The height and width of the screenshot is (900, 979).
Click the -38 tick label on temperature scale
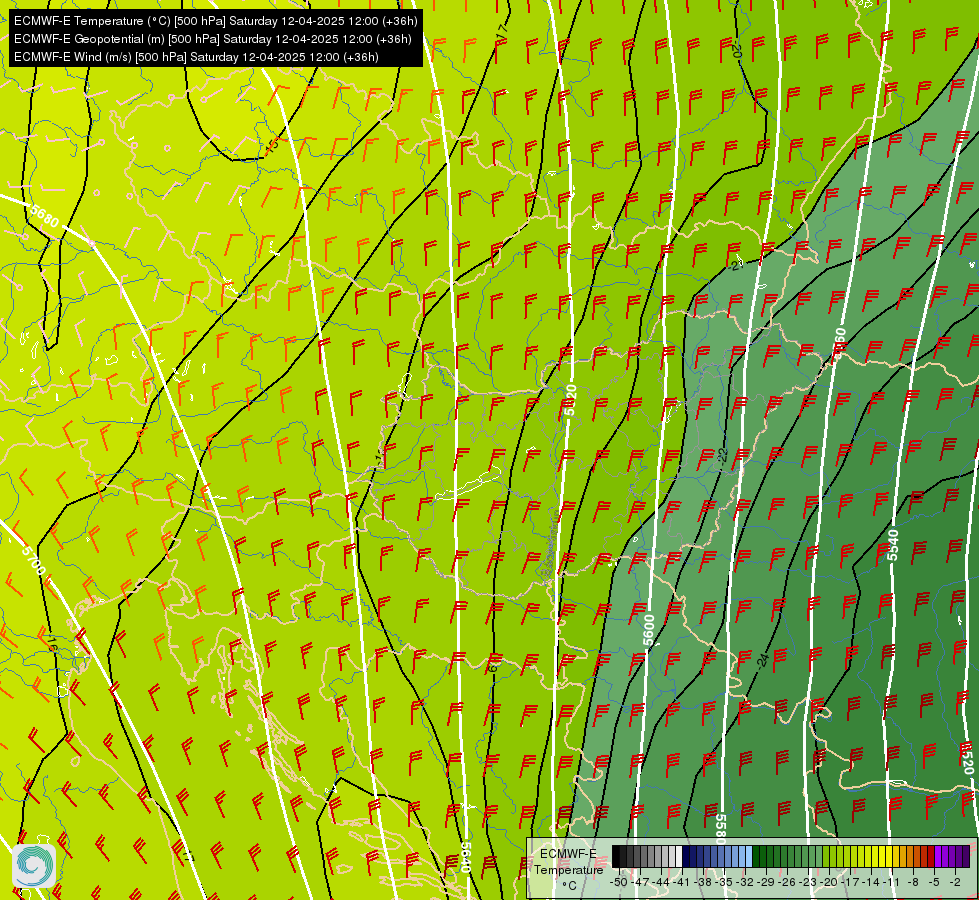(x=702, y=882)
